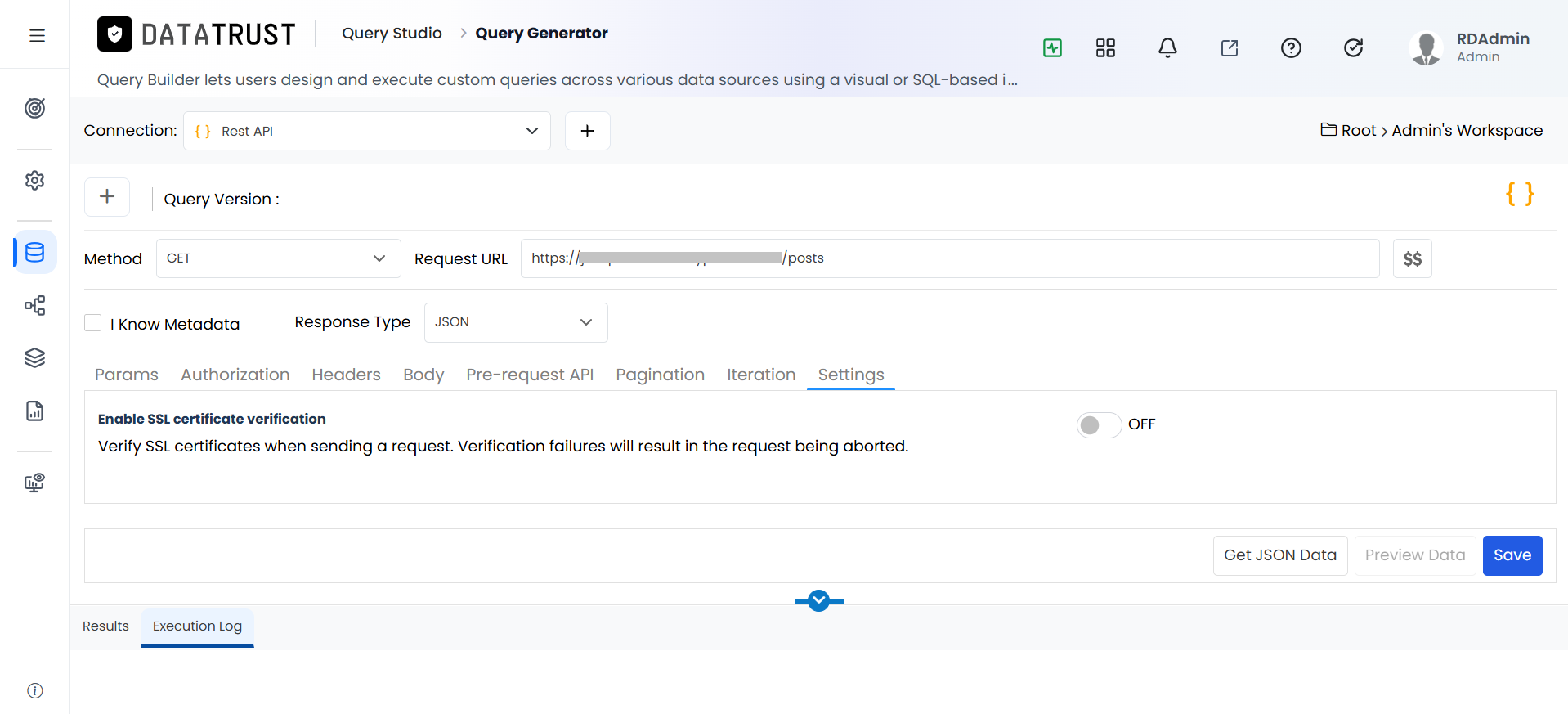Open the settings gear in sidebar

pyautogui.click(x=34, y=180)
